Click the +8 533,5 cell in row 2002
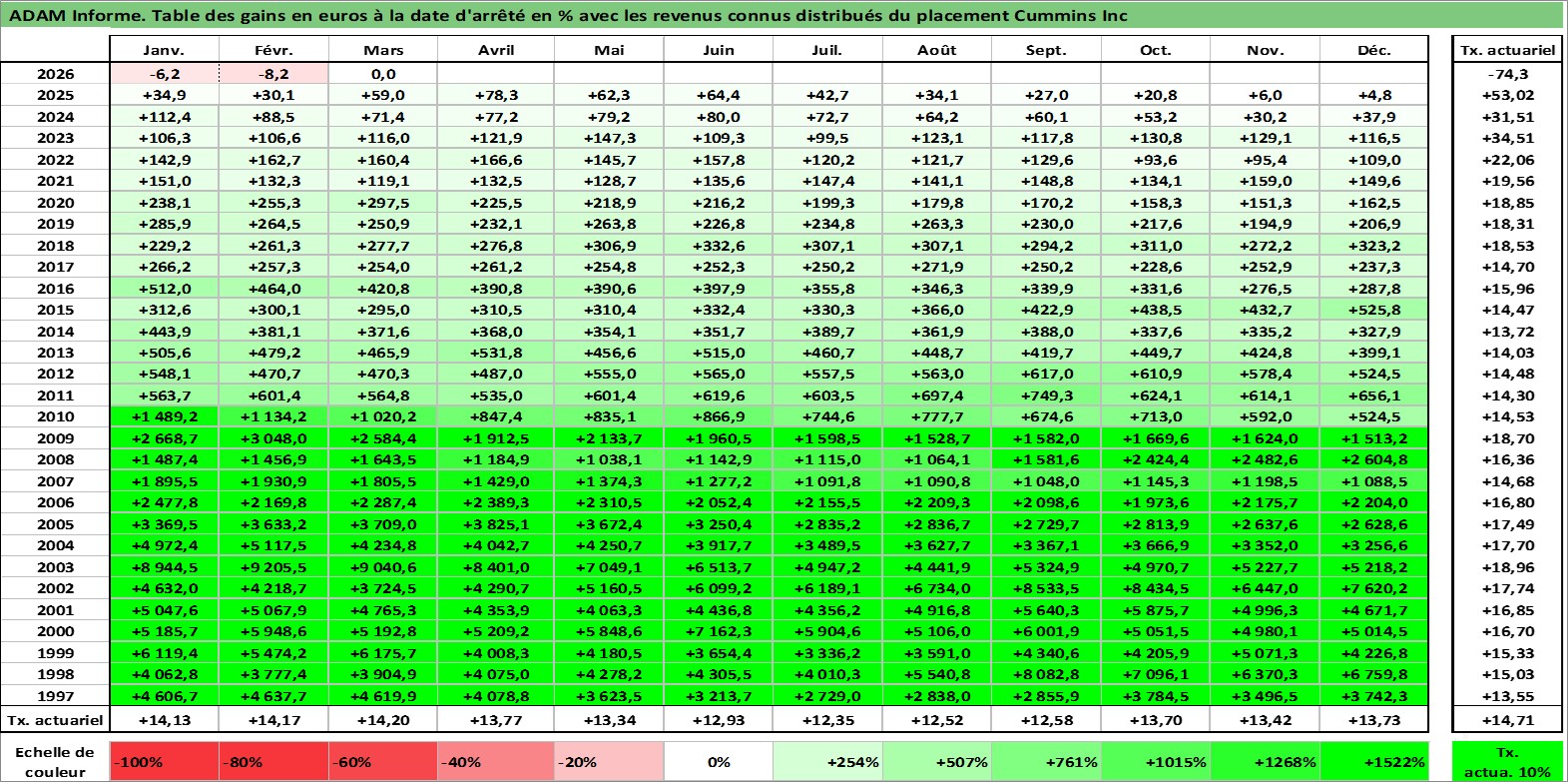 [x=1046, y=588]
